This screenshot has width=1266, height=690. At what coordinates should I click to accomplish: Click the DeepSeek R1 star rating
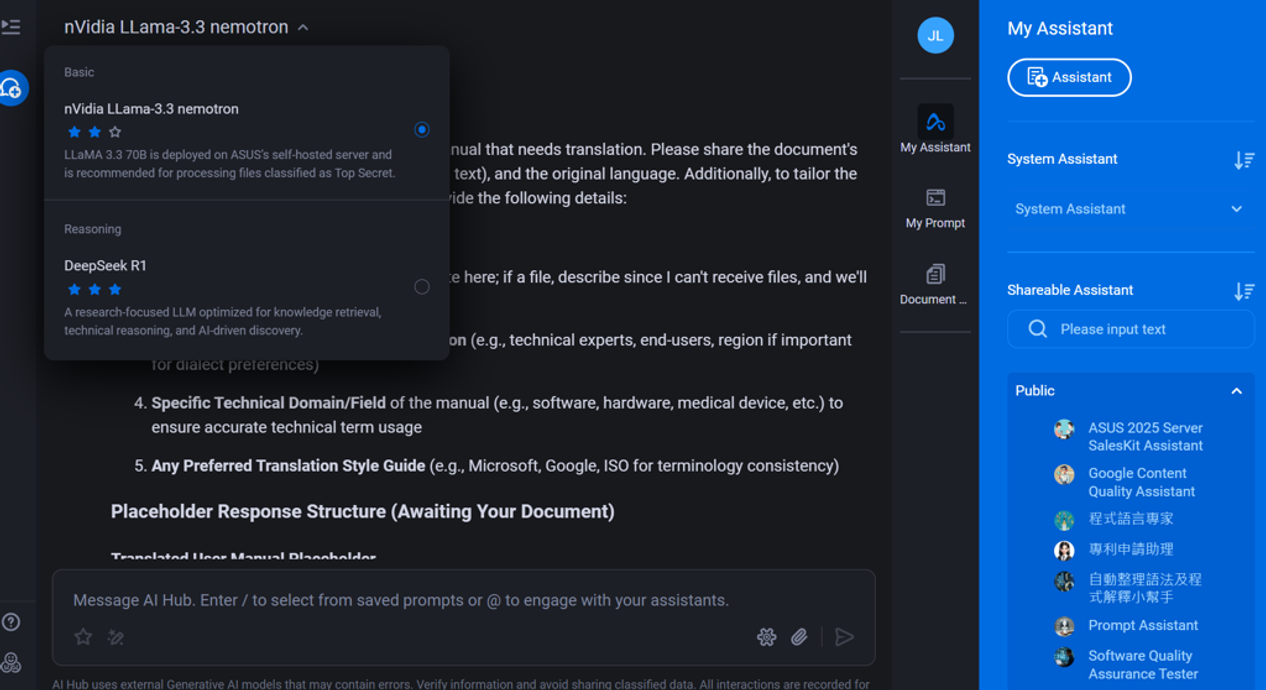(94, 289)
